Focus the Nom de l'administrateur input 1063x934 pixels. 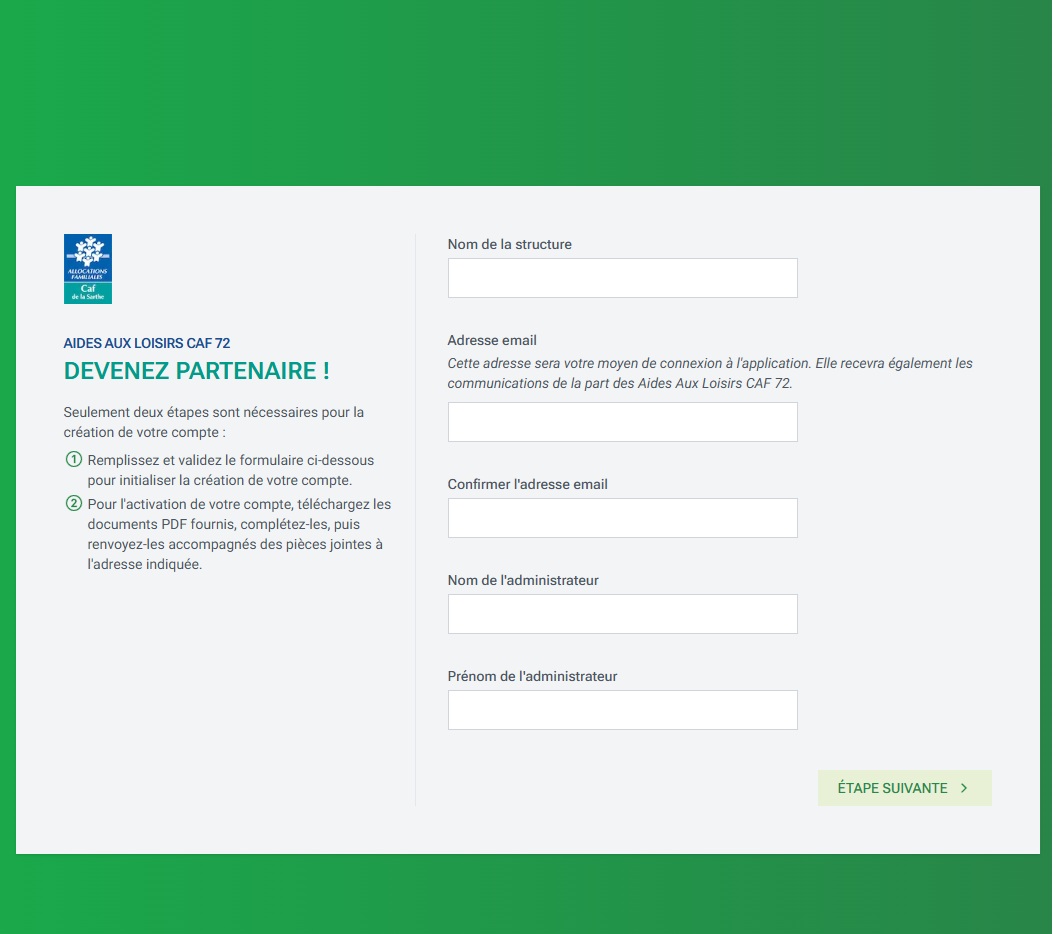pyautogui.click(x=622, y=614)
